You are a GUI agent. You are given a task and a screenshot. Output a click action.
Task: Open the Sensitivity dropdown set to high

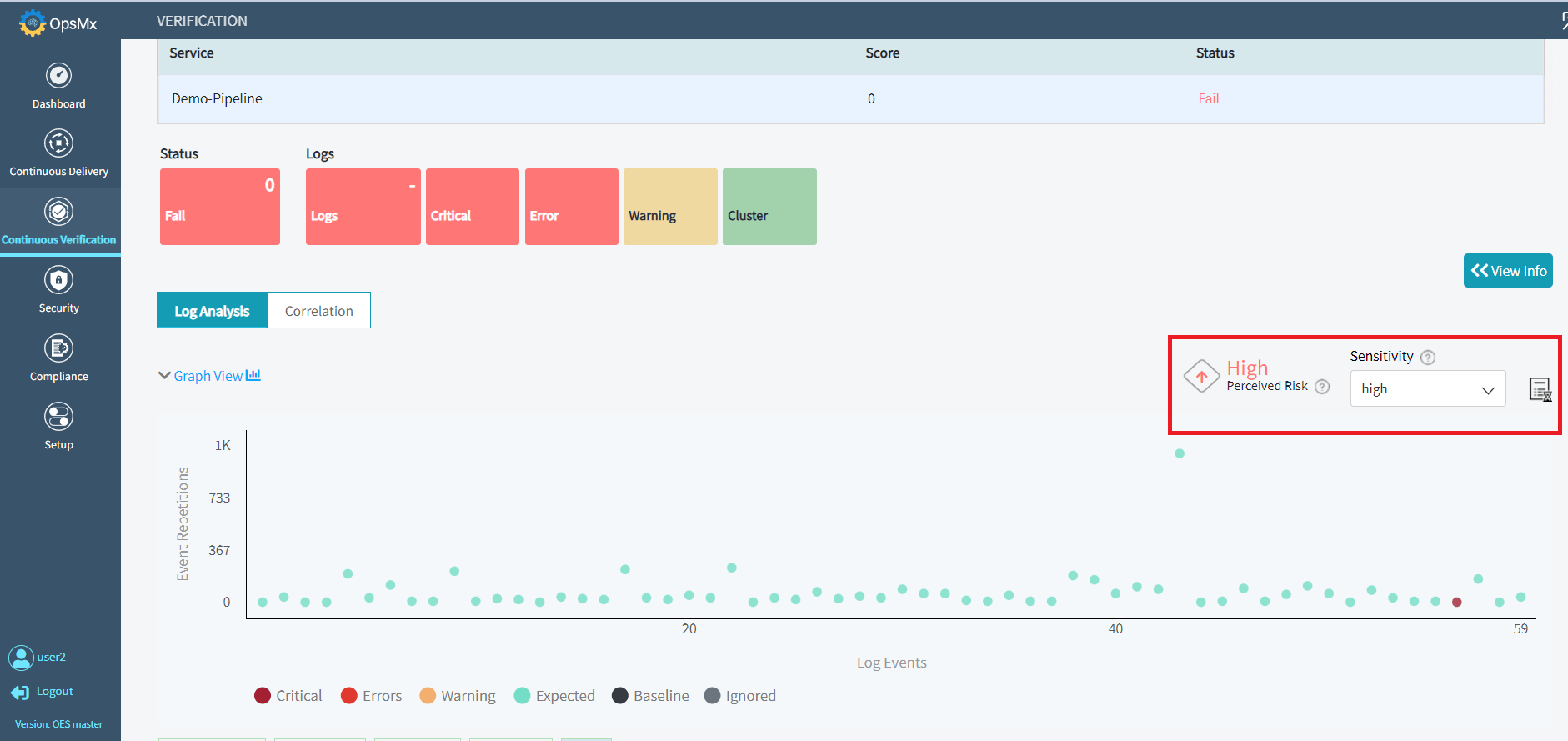coord(1428,389)
